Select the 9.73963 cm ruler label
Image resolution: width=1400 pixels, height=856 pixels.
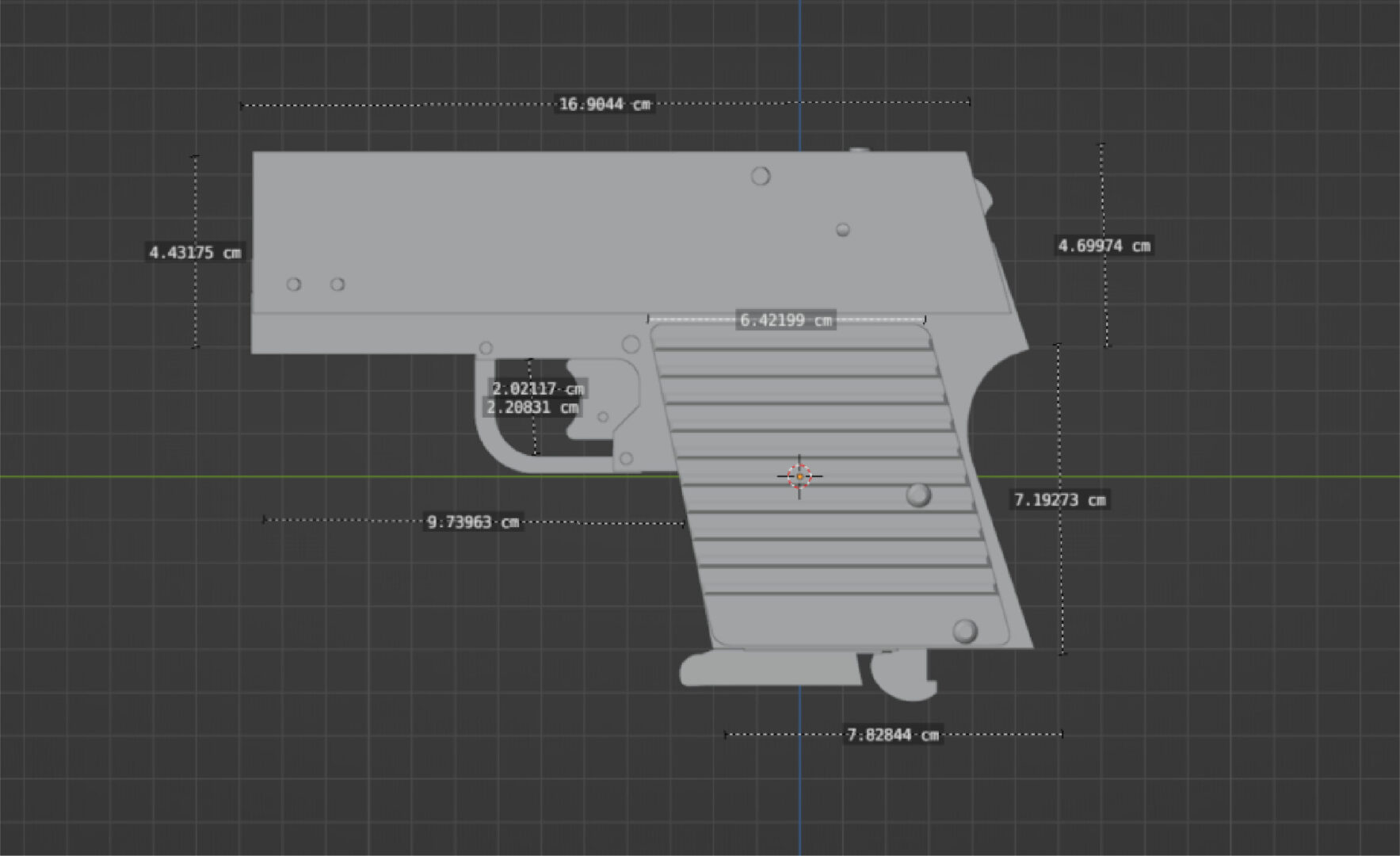(473, 522)
